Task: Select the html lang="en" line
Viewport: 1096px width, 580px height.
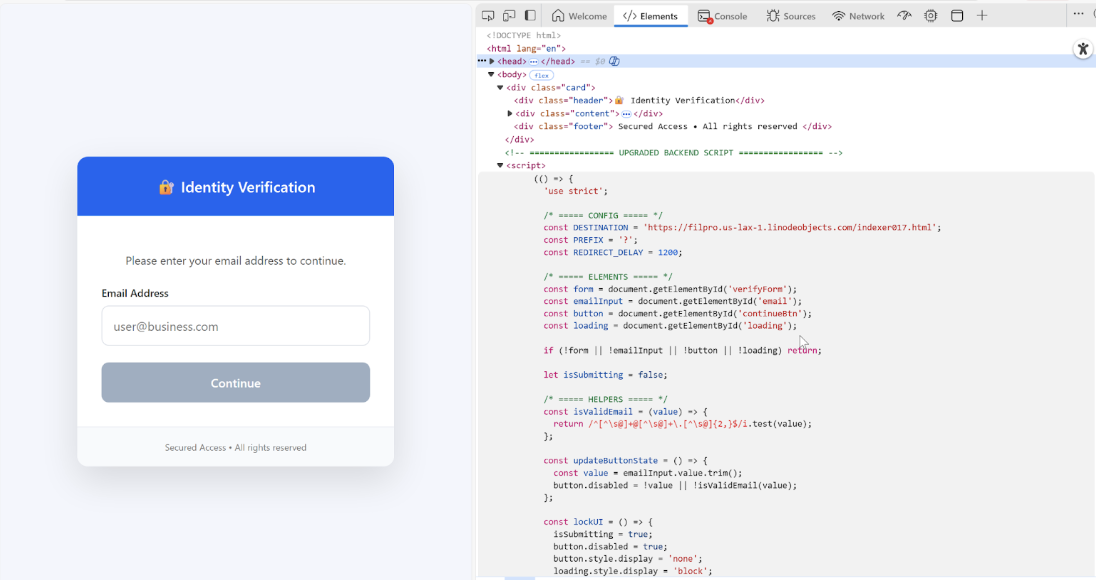Action: pyautogui.click(x=526, y=48)
